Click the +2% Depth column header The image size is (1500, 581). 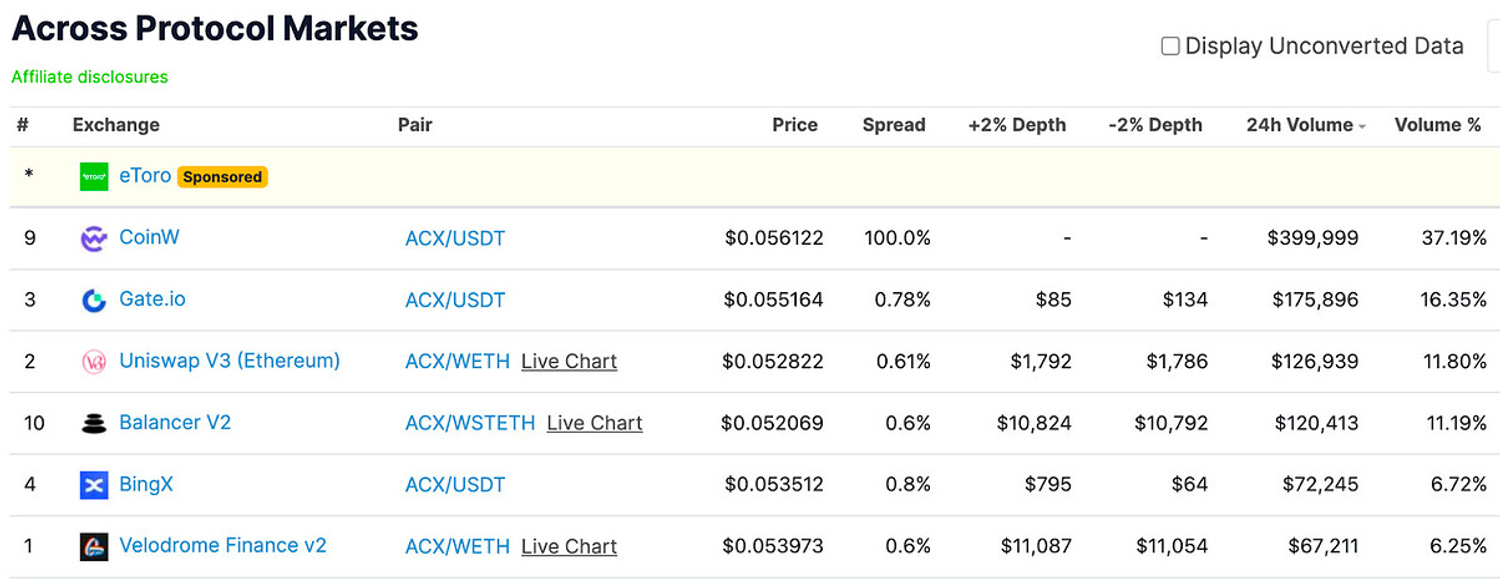pyautogui.click(x=1017, y=125)
